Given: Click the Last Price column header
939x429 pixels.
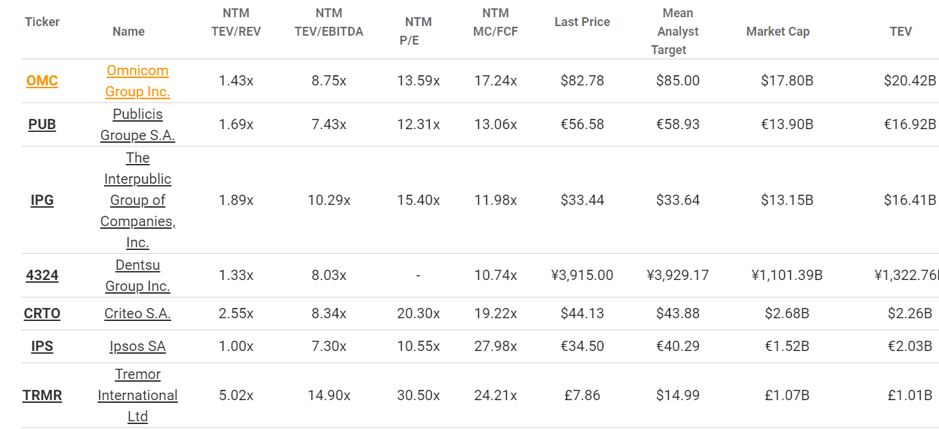Looking at the screenshot, I should click(582, 22).
